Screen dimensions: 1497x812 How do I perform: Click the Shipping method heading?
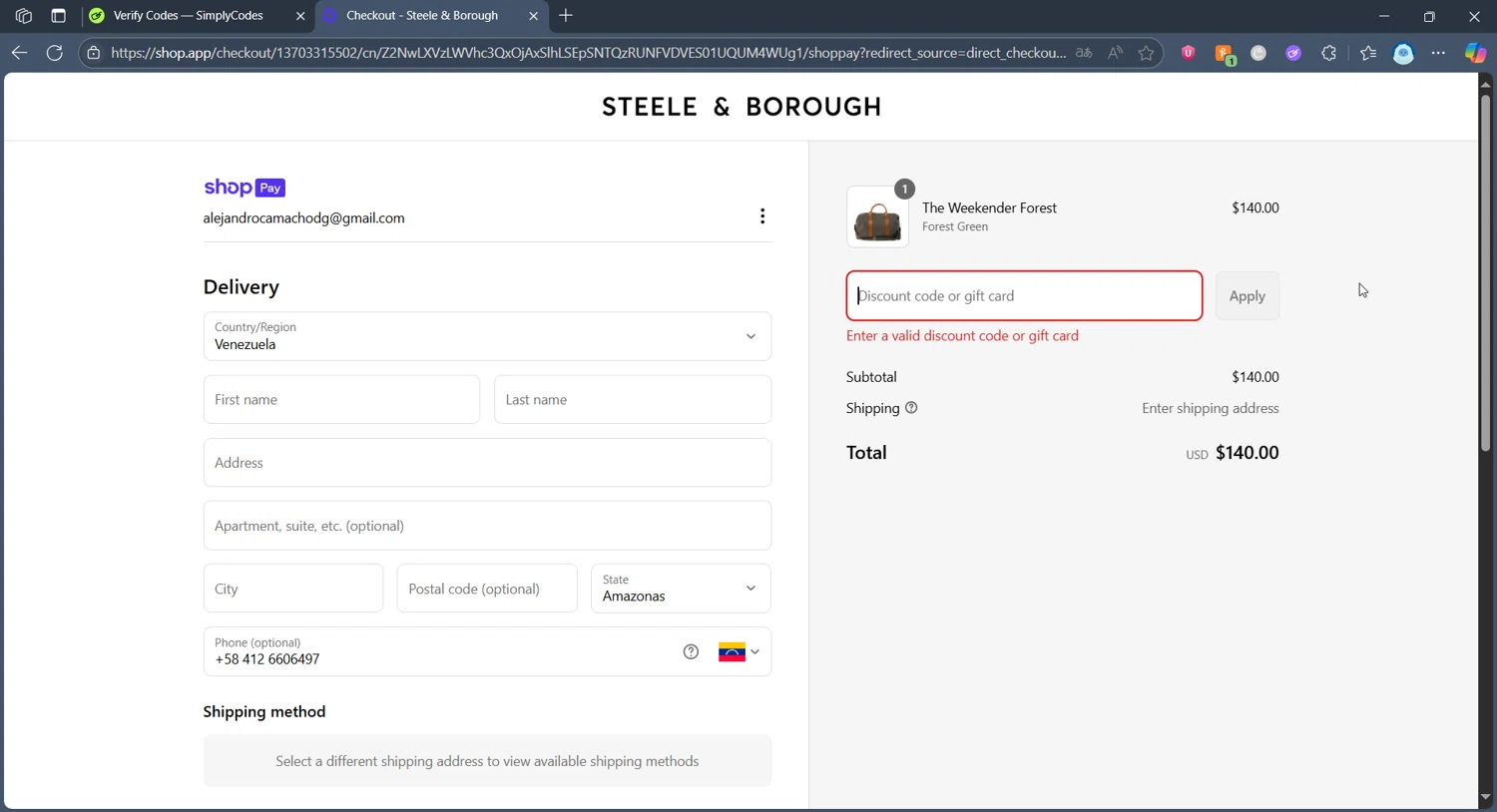(264, 712)
